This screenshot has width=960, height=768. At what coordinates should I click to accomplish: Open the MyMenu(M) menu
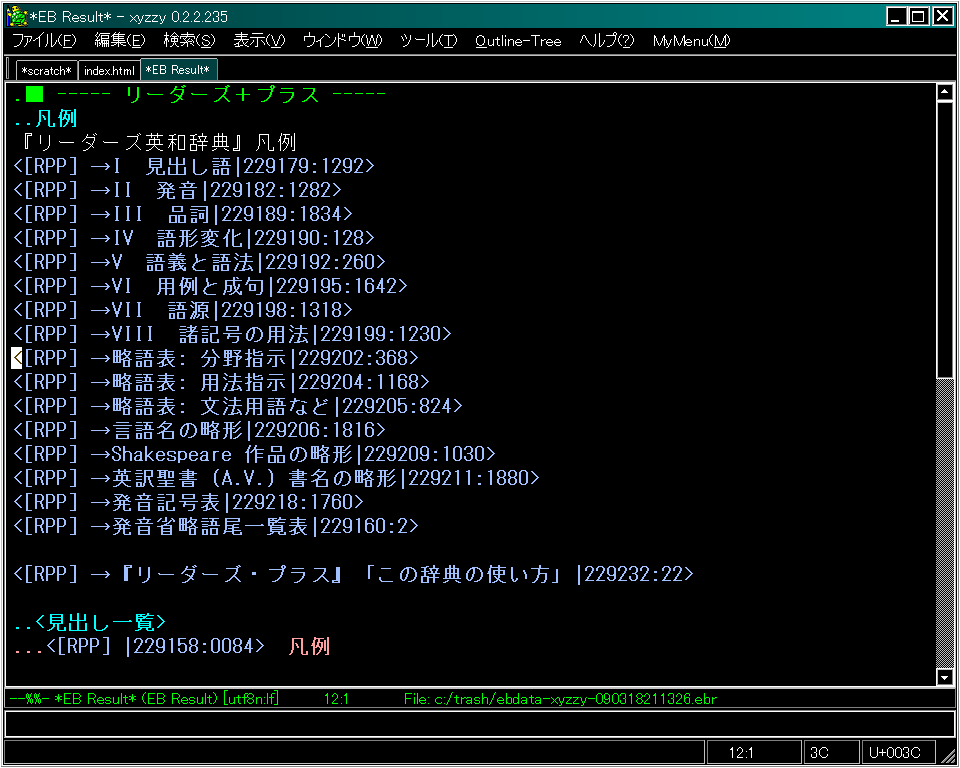(691, 41)
